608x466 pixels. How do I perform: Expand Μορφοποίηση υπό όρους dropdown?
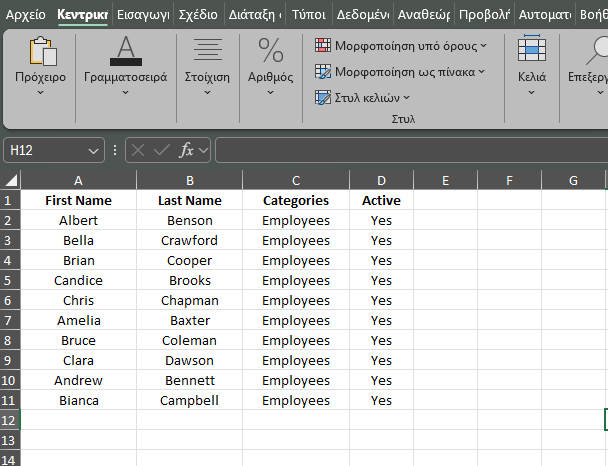pos(484,46)
